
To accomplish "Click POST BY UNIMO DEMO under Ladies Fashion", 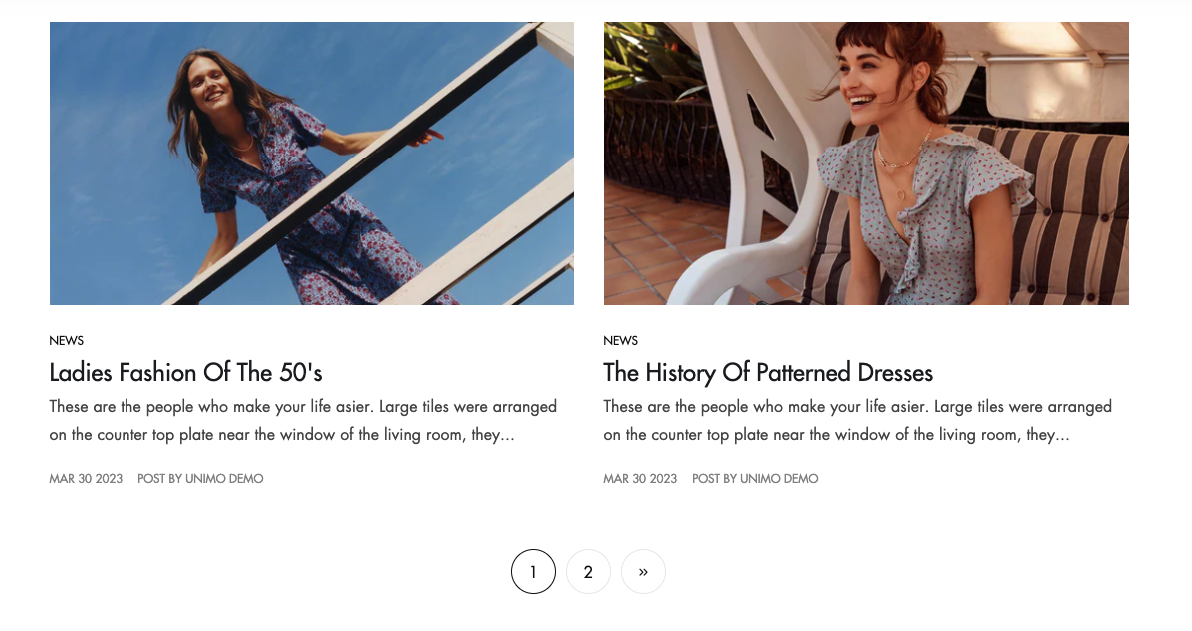I will [200, 479].
